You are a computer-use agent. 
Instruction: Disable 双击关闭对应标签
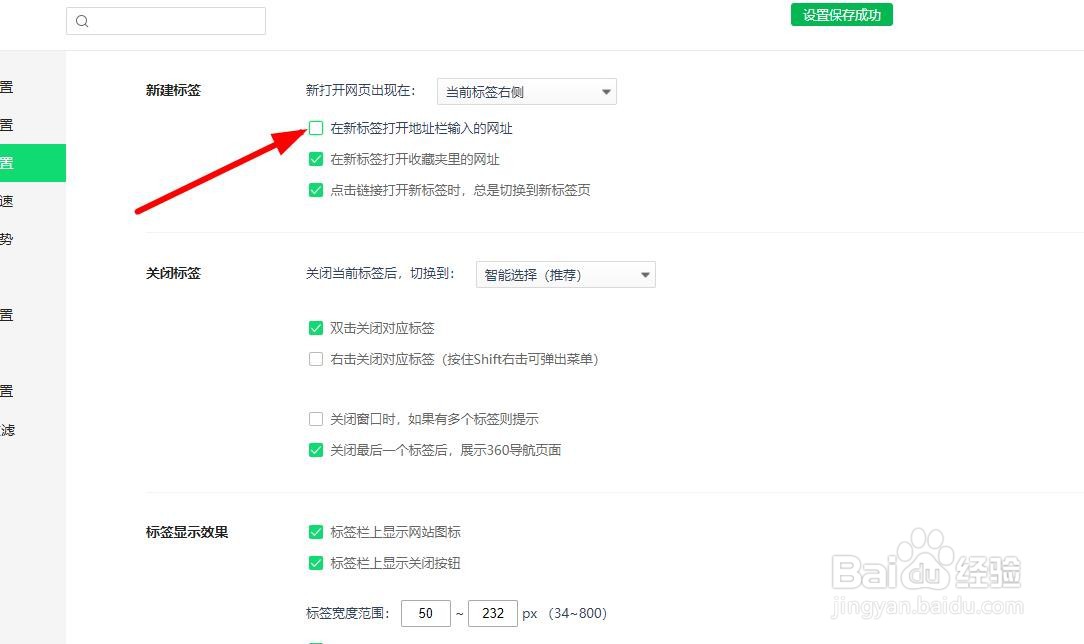[316, 327]
